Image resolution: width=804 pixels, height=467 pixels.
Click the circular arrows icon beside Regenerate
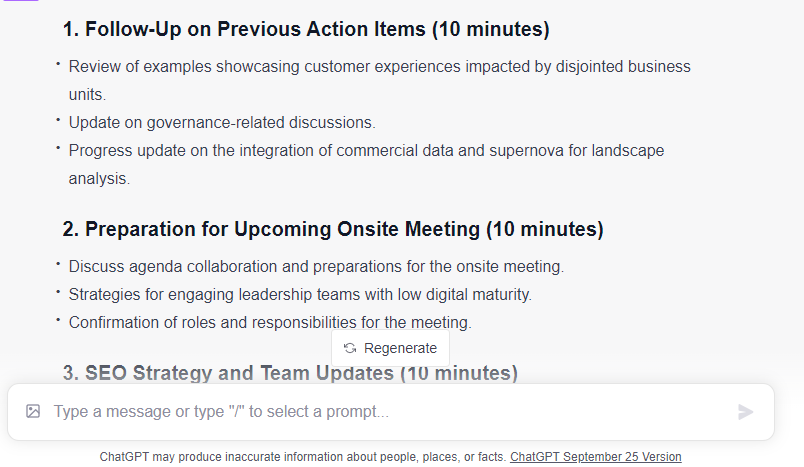click(350, 348)
